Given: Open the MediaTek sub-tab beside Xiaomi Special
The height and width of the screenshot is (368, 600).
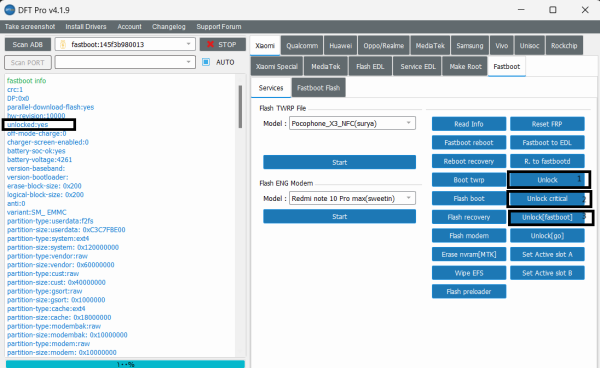Looking at the screenshot, I should click(x=326, y=67).
